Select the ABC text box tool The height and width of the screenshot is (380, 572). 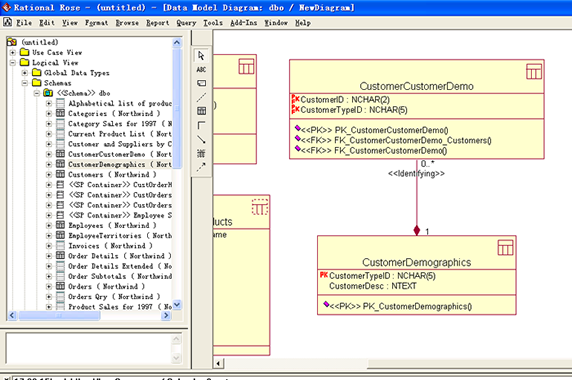pos(201,70)
